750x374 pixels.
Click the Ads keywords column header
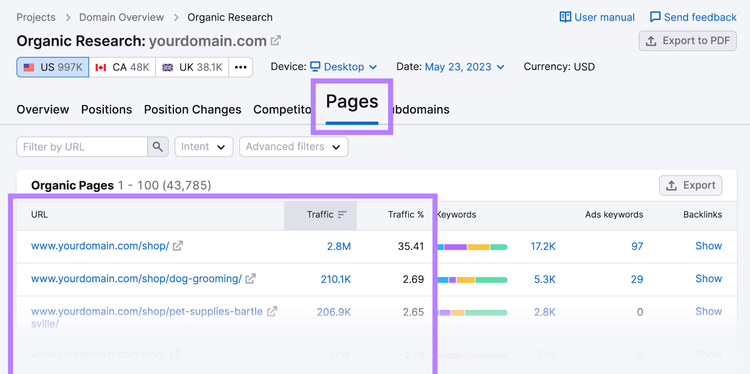(614, 215)
